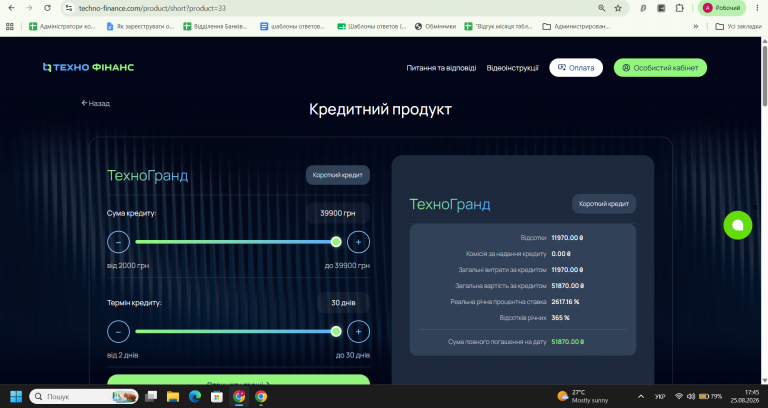Decrease loan term with minus button
Image resolution: width=768 pixels, height=408 pixels.
119,332
